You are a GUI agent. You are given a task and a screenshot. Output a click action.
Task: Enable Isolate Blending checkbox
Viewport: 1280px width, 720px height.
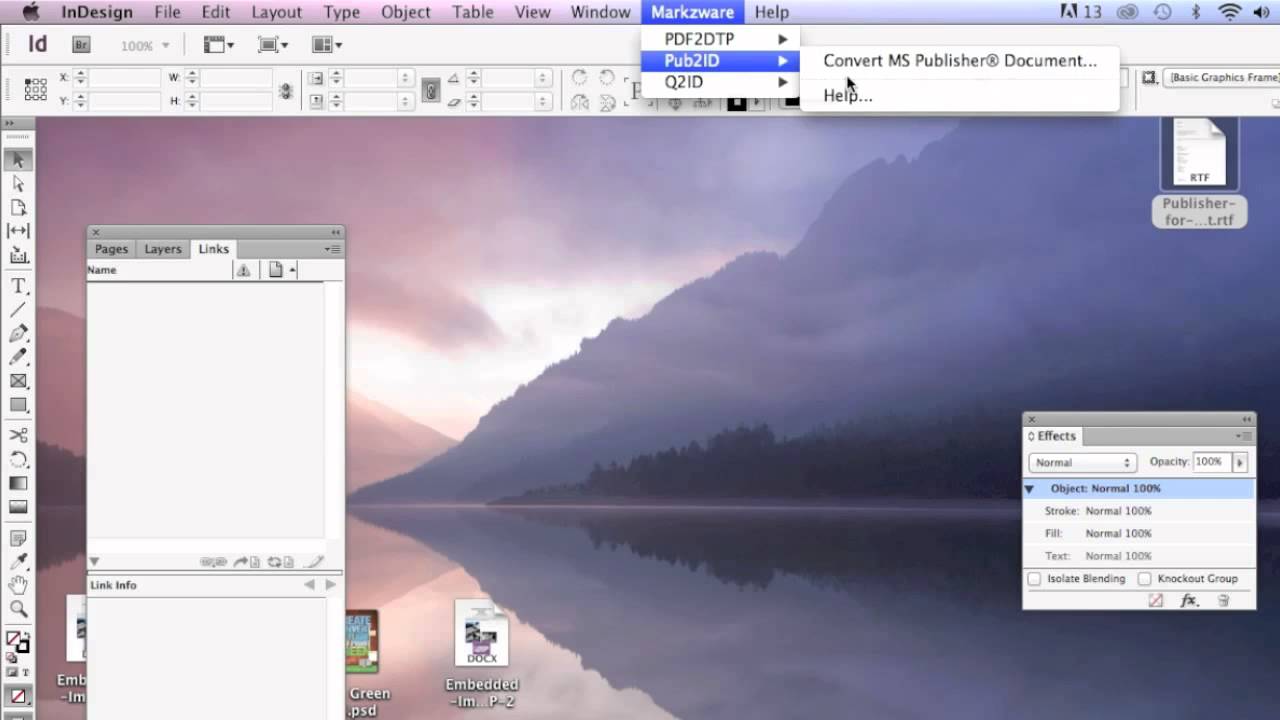(1034, 579)
